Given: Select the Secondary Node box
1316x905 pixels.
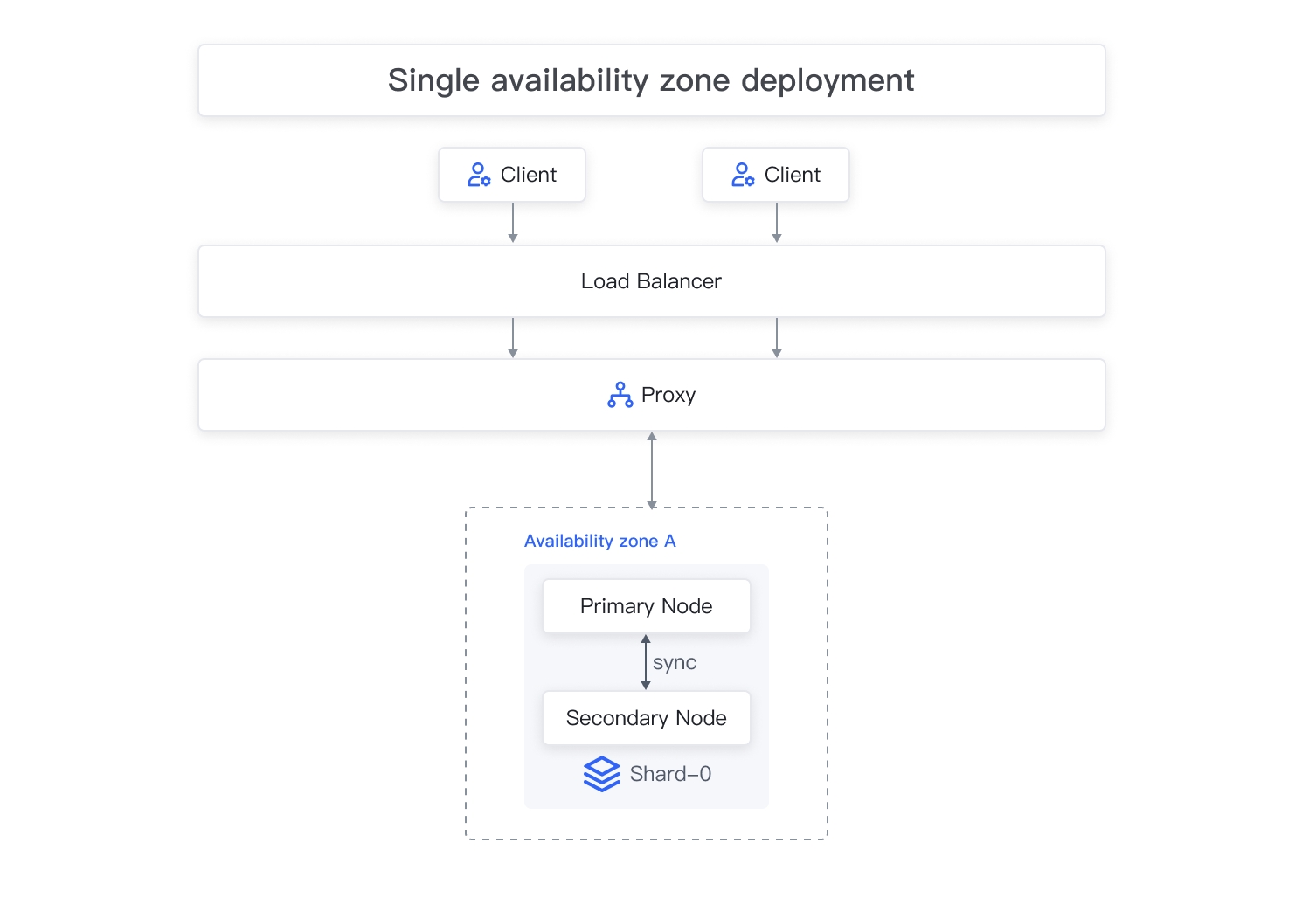Looking at the screenshot, I should (647, 718).
